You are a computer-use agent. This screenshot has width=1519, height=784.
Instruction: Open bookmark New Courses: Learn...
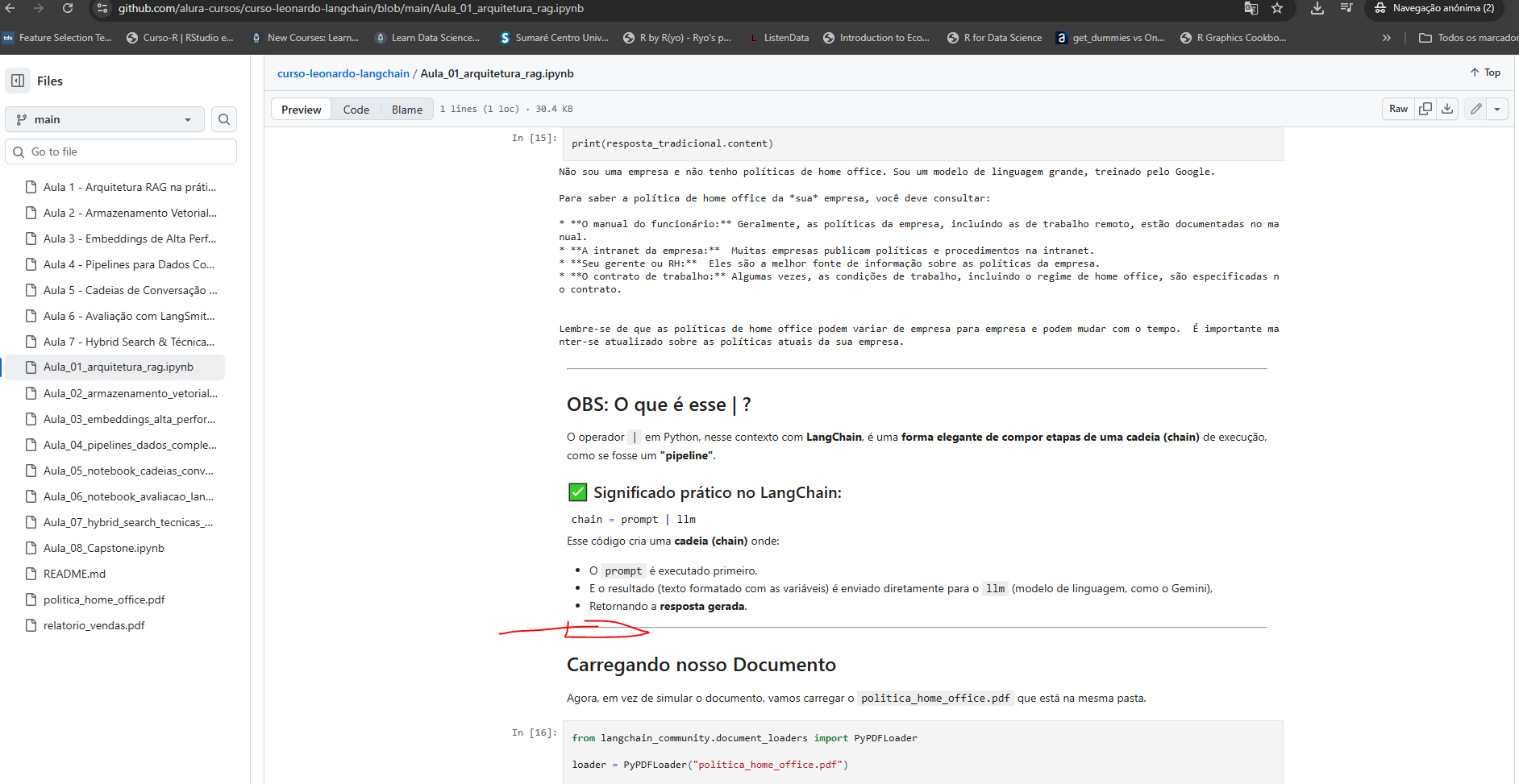click(305, 38)
